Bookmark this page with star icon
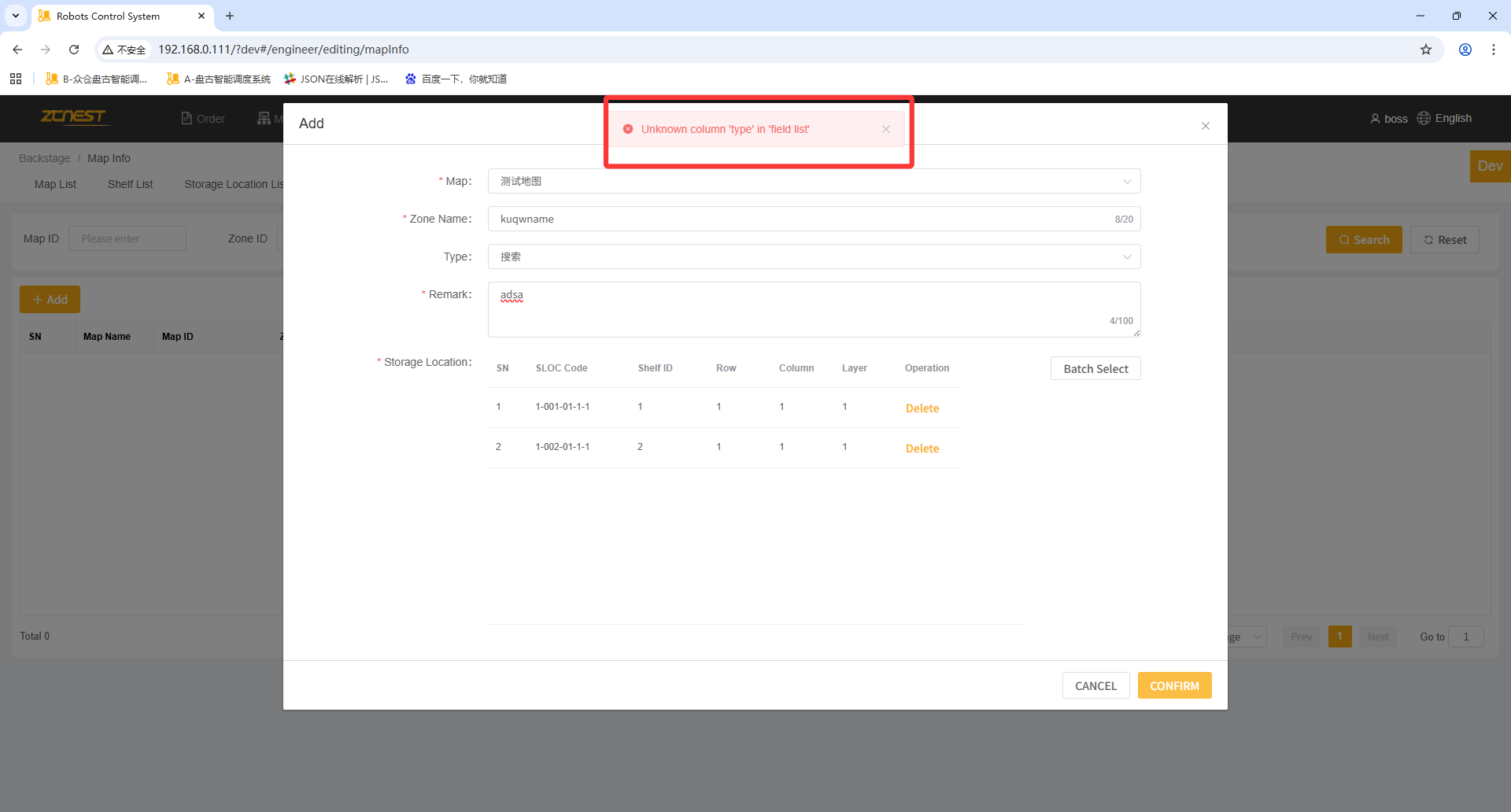Image resolution: width=1511 pixels, height=812 pixels. pyautogui.click(x=1425, y=50)
